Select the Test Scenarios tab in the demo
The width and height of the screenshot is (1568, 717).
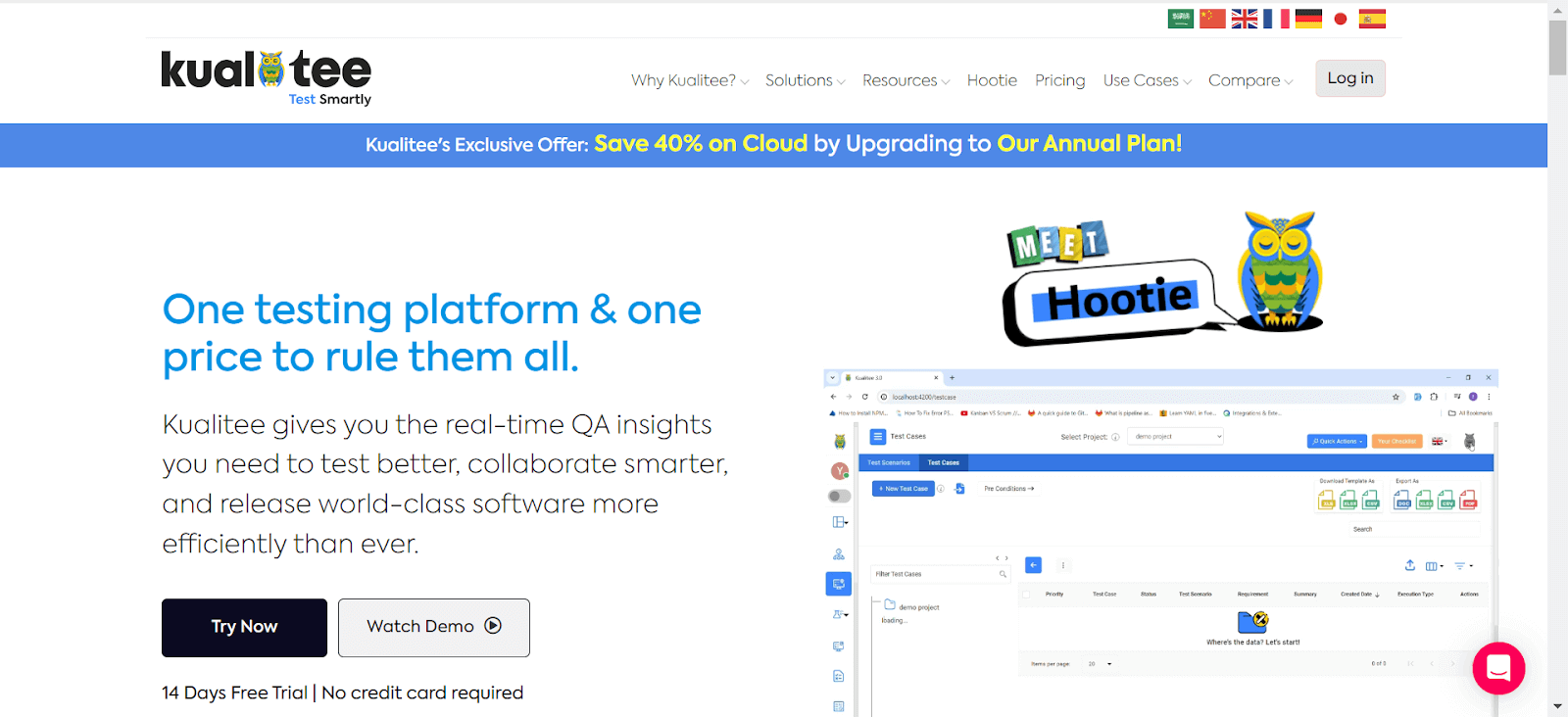click(x=889, y=462)
